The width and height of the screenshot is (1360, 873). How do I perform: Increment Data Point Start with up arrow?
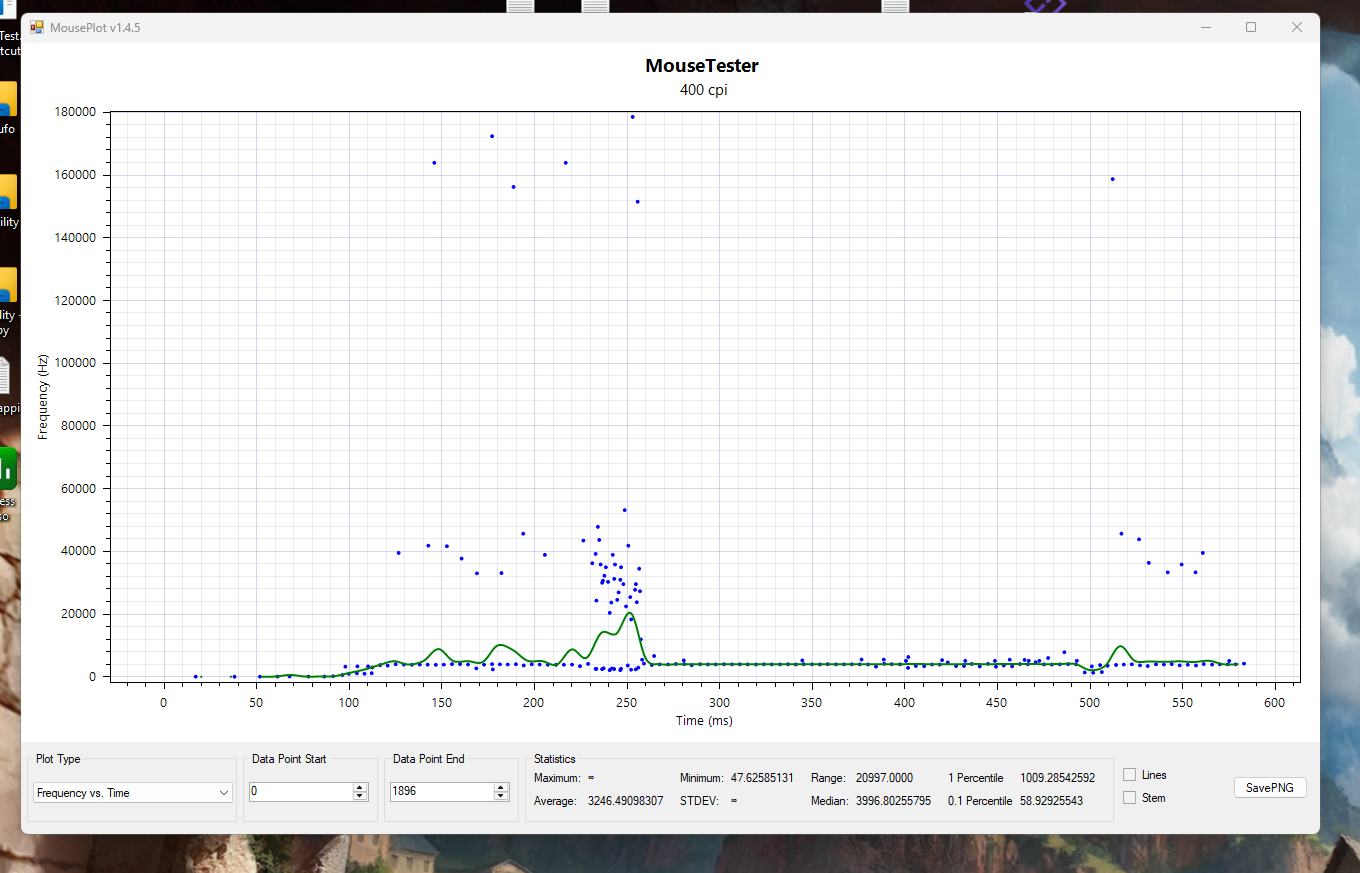pos(360,787)
